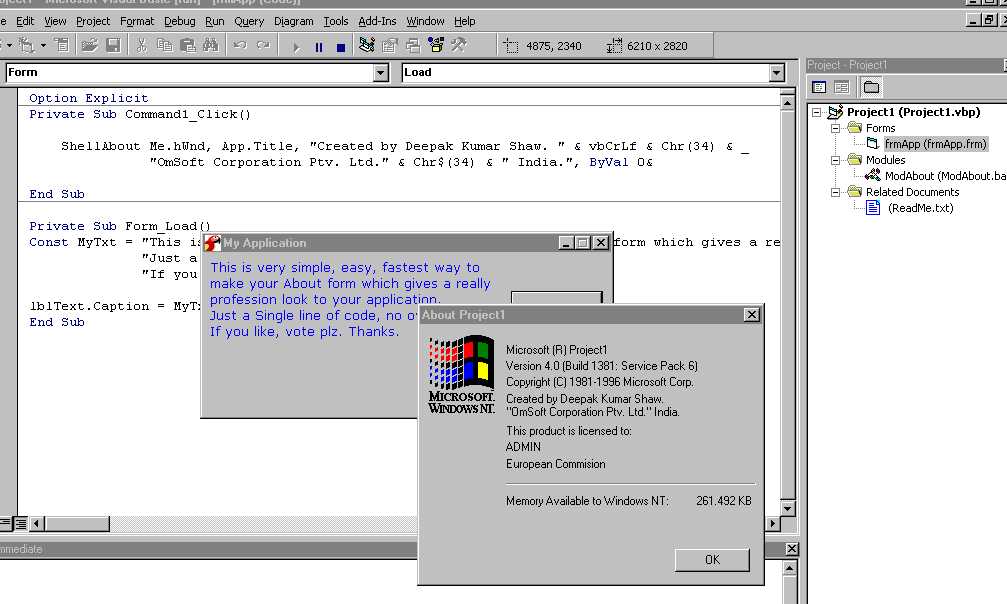Click the Pause (Break) toolbar button
The image size is (1007, 604).
(x=319, y=46)
